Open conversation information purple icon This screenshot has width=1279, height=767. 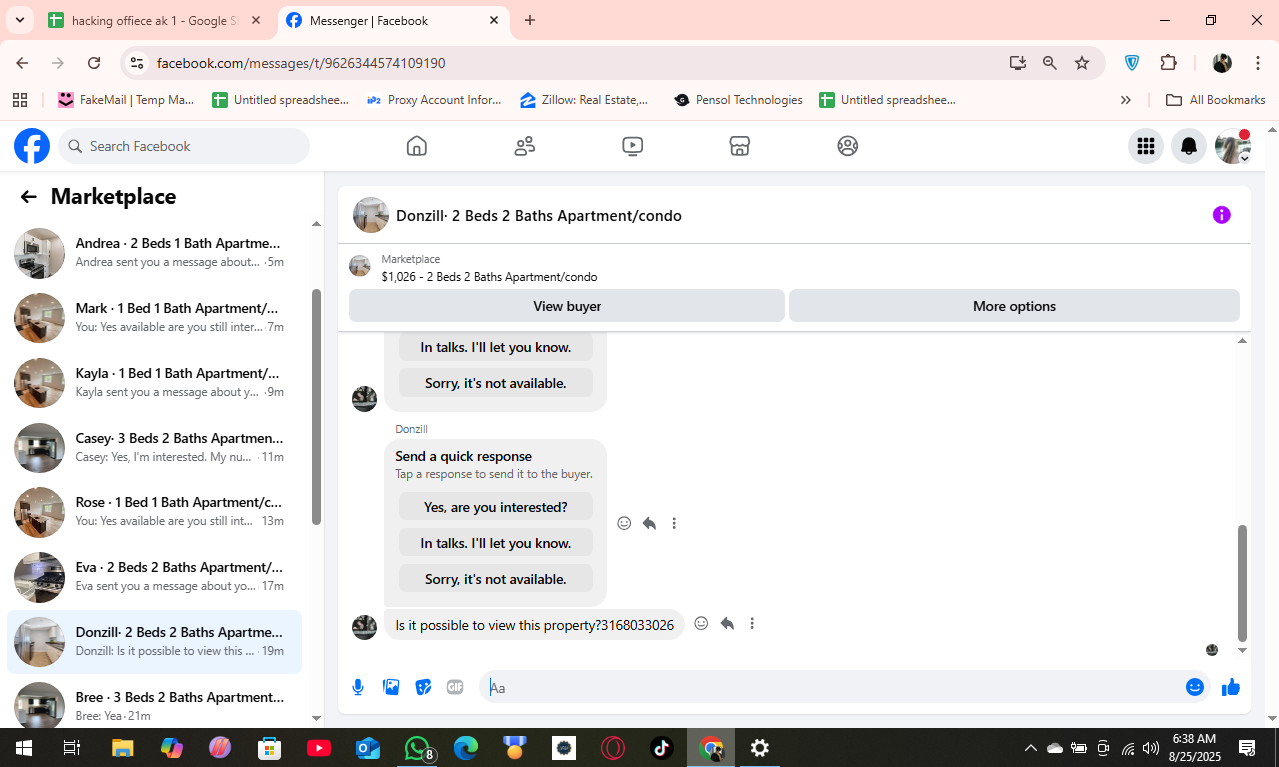1221,215
